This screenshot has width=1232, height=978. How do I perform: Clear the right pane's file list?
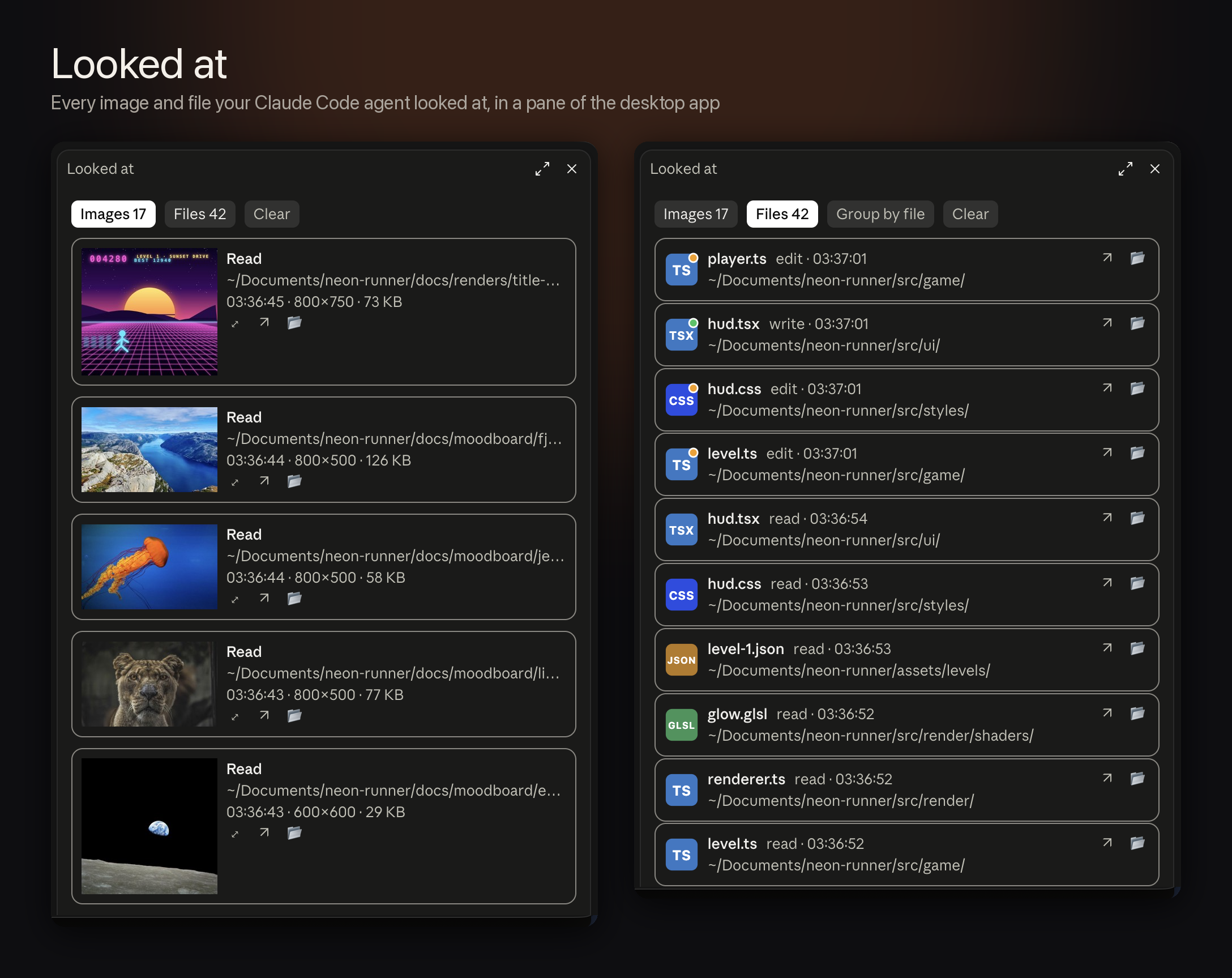point(970,213)
